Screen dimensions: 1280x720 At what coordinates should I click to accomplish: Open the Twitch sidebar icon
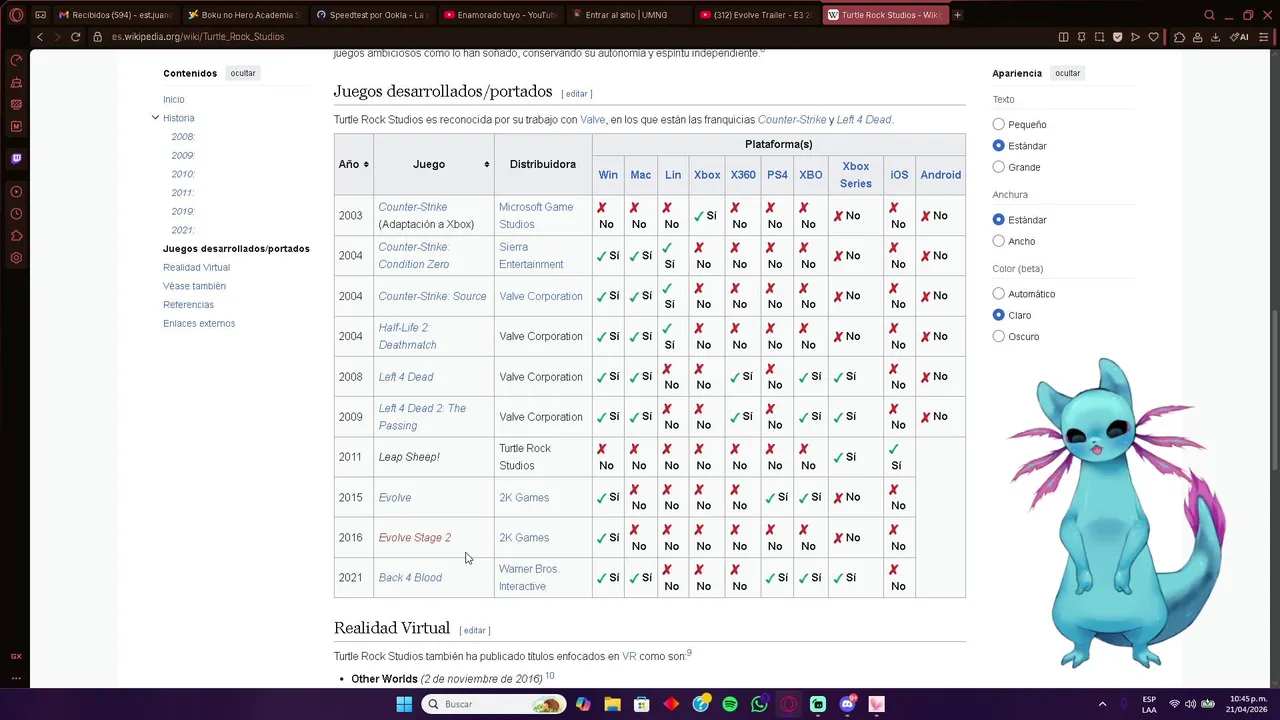pos(16,158)
